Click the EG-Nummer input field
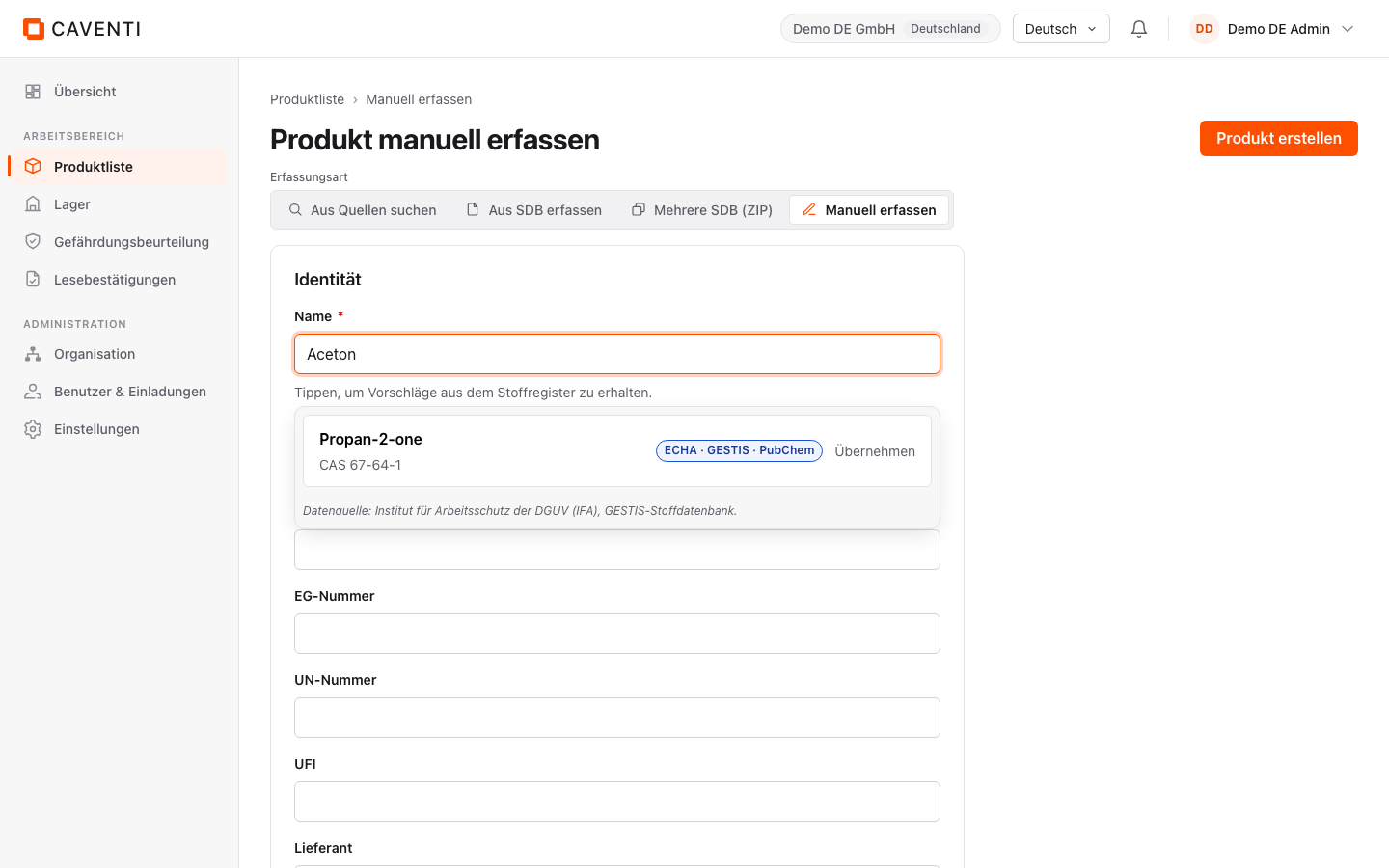This screenshot has height=868, width=1389. pyautogui.click(x=617, y=634)
